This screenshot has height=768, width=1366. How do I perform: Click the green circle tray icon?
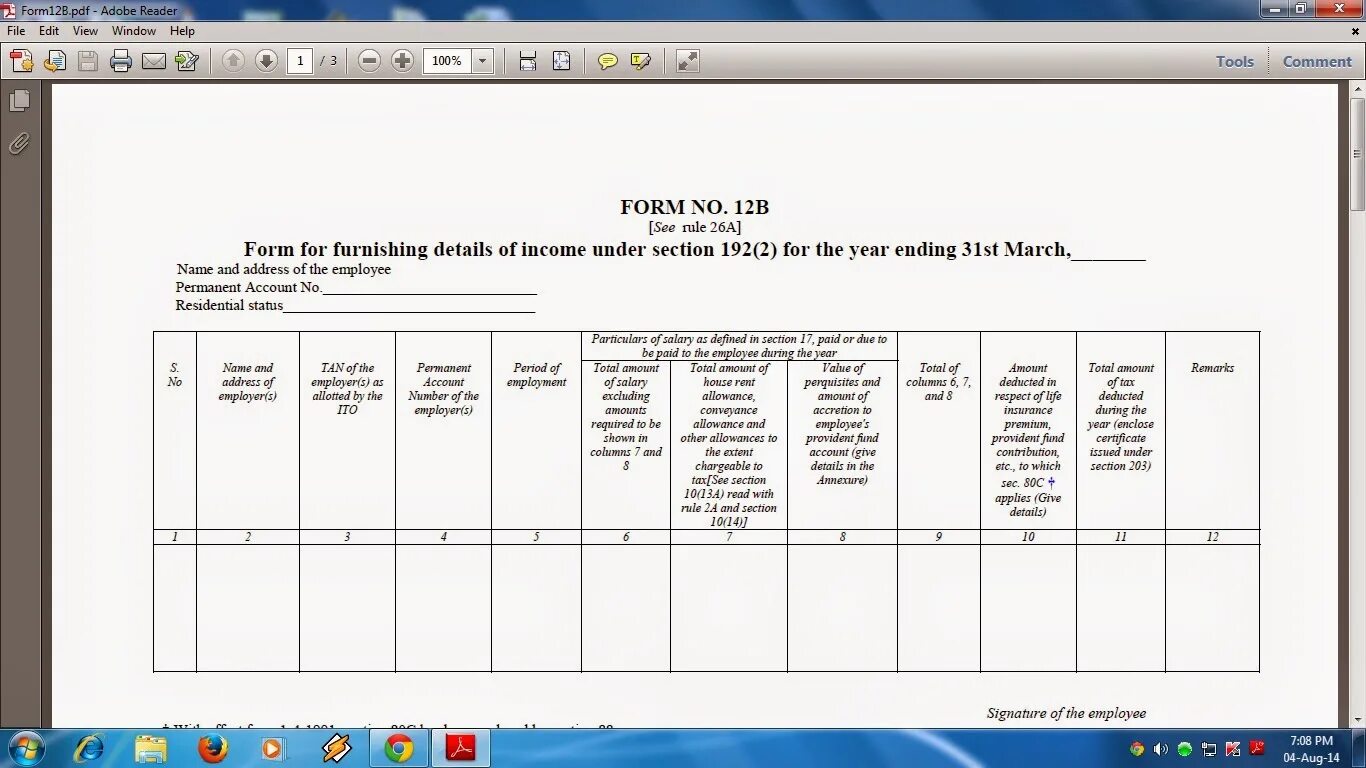(x=1184, y=749)
